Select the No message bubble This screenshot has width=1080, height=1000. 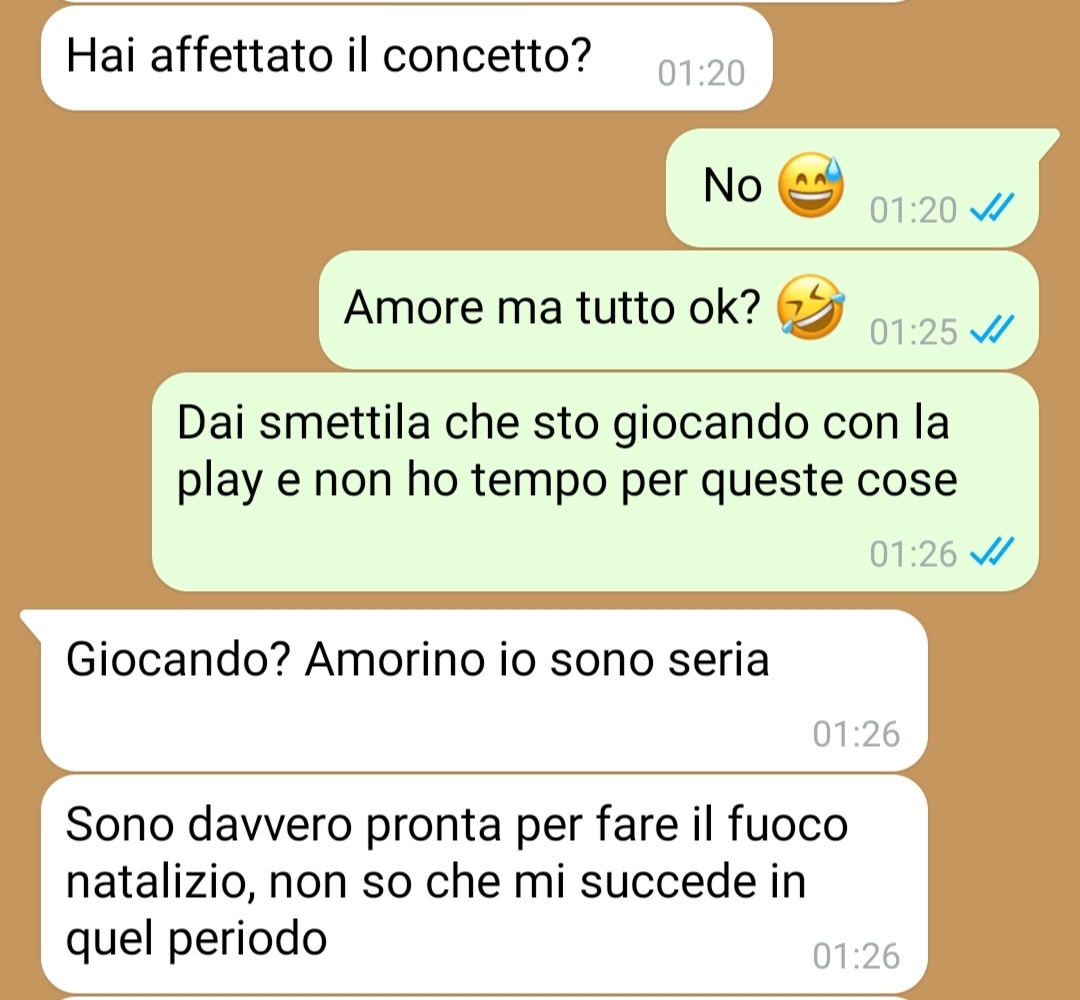click(853, 187)
